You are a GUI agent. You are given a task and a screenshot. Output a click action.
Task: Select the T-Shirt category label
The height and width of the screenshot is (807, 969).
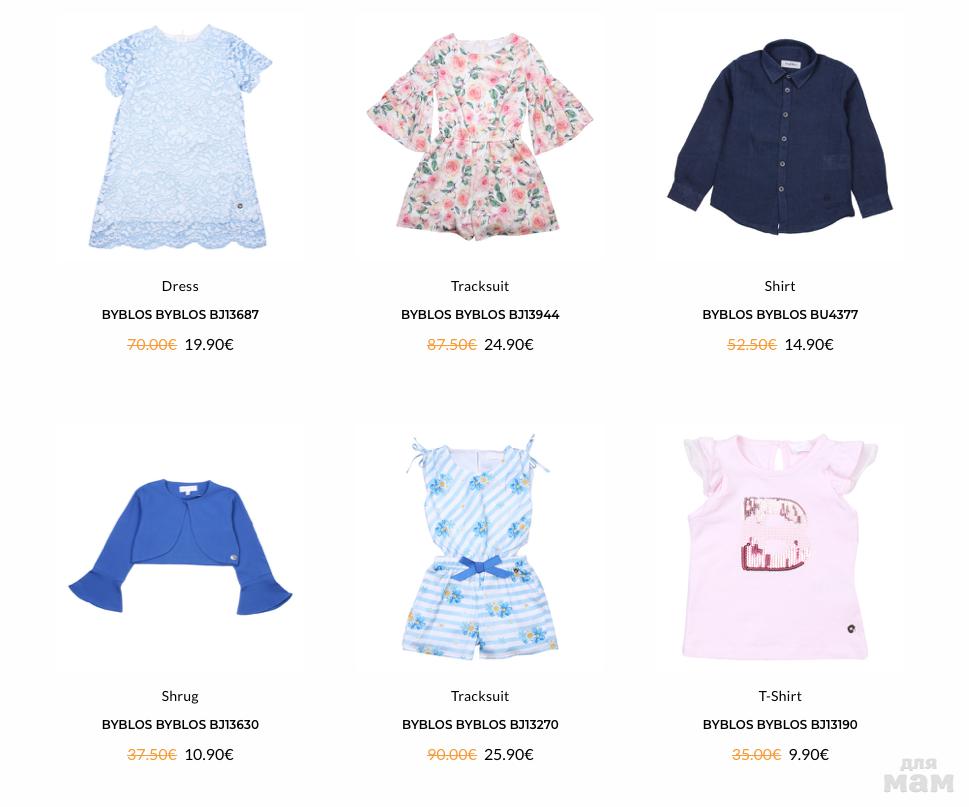(x=780, y=696)
